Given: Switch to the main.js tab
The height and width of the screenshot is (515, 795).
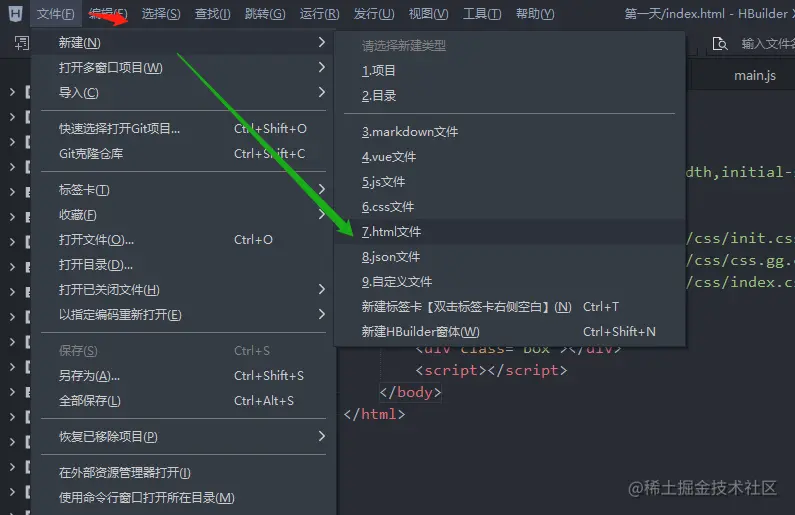Looking at the screenshot, I should click(754, 76).
